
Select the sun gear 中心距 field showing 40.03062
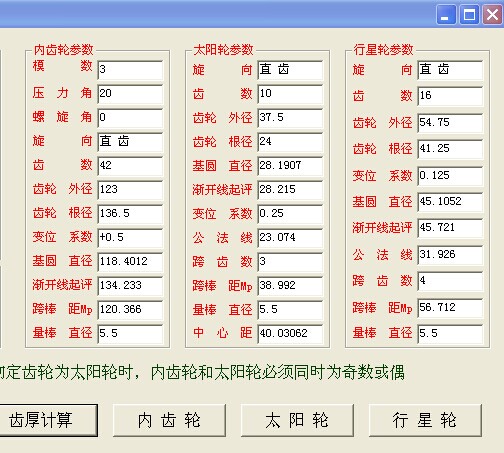(x=290, y=334)
